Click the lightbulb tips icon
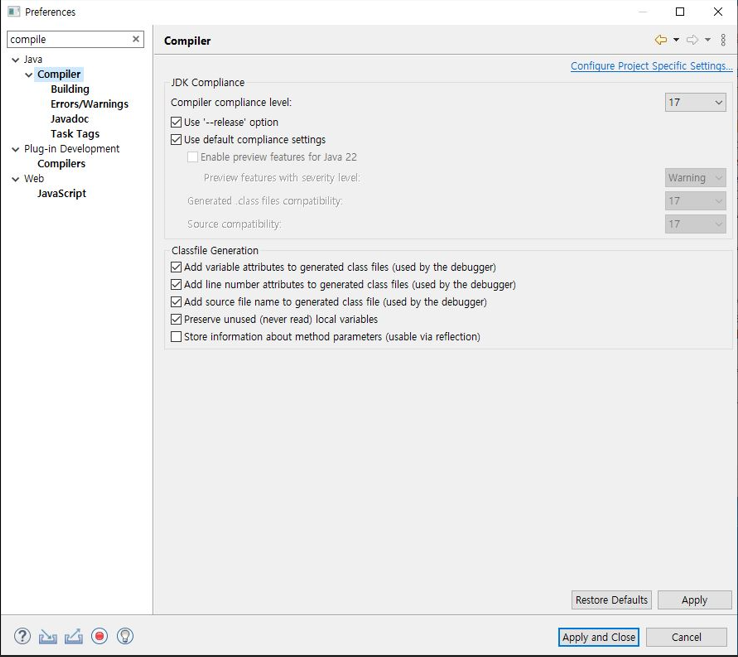 pos(125,636)
